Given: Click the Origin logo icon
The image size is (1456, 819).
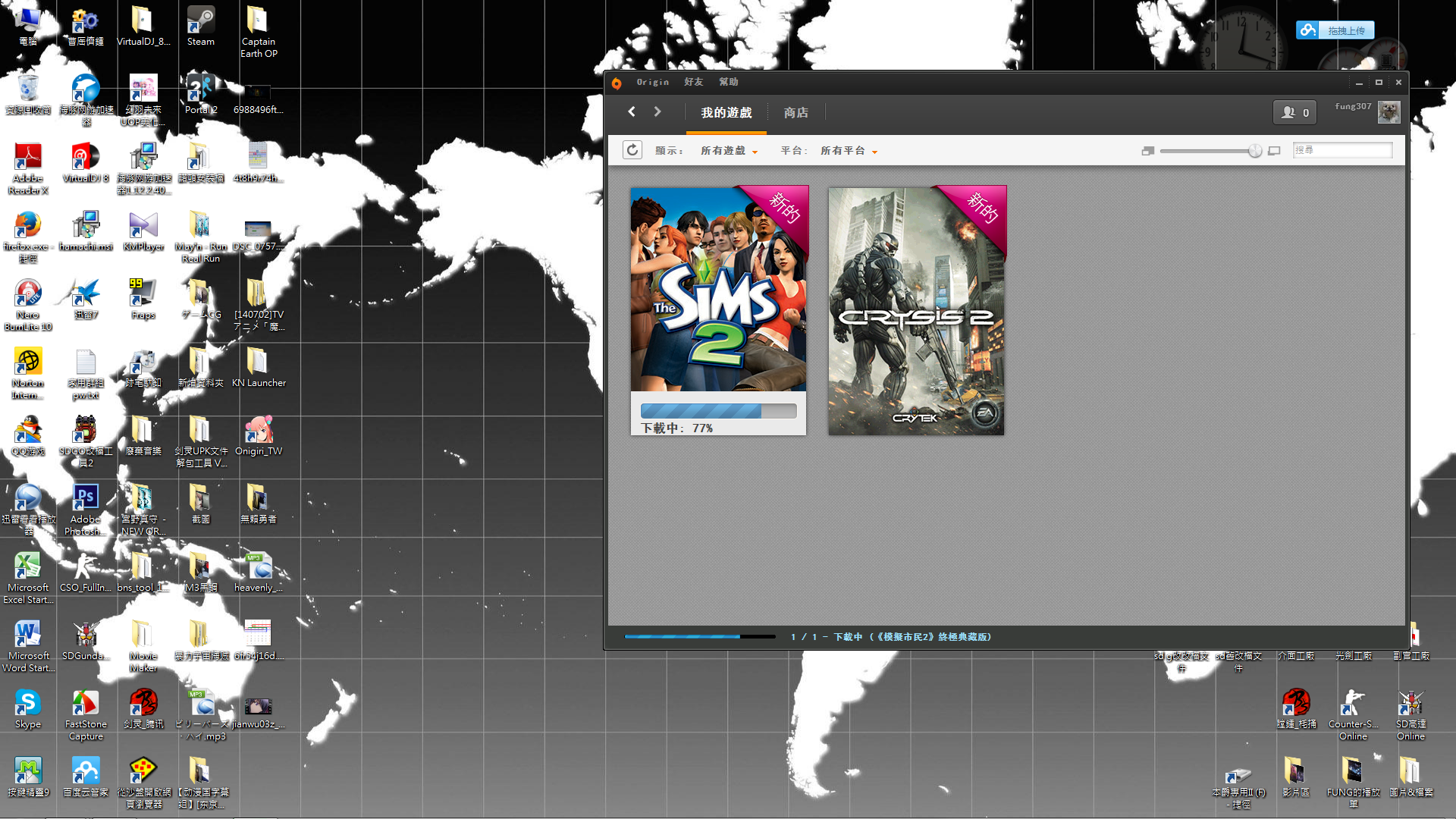Looking at the screenshot, I should tap(617, 83).
